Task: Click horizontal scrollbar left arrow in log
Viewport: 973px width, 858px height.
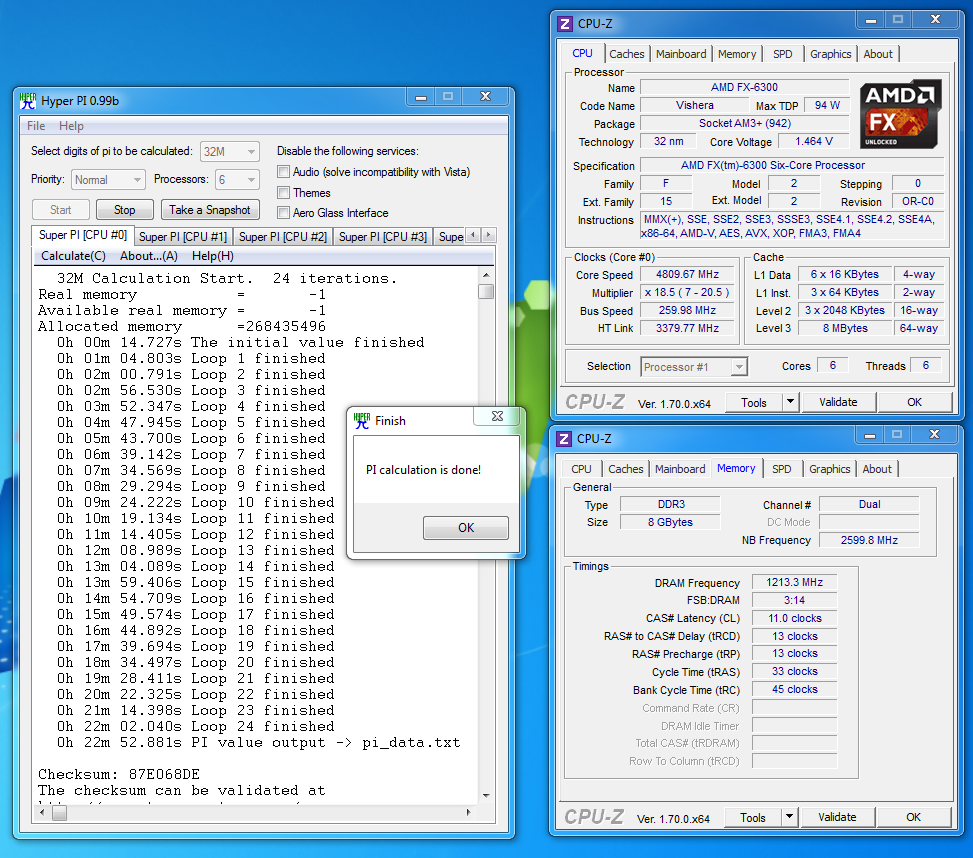Action: pyautogui.click(x=42, y=812)
